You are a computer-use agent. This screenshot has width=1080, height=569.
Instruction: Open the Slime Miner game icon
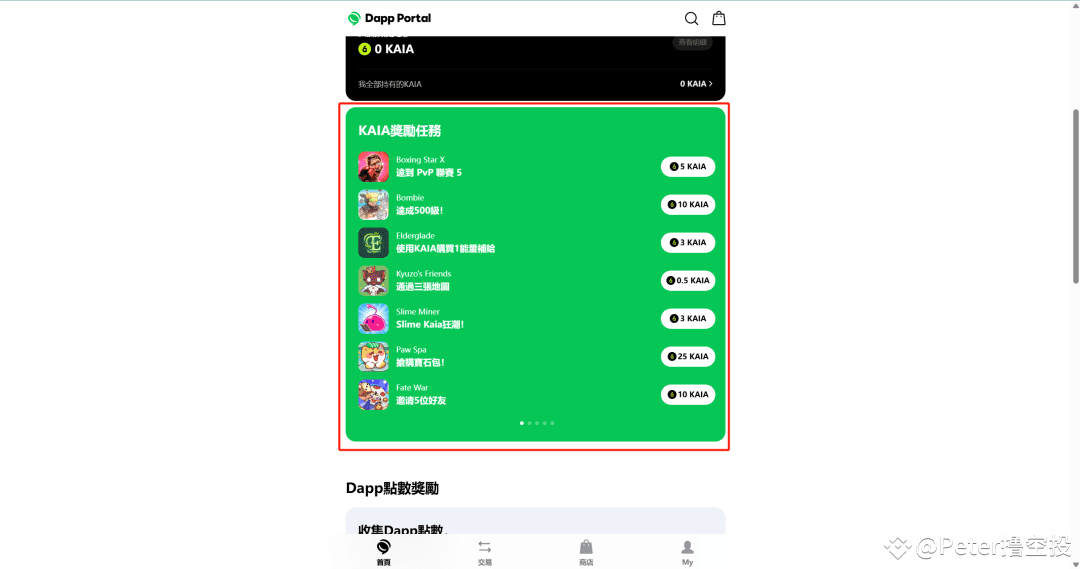(x=373, y=318)
